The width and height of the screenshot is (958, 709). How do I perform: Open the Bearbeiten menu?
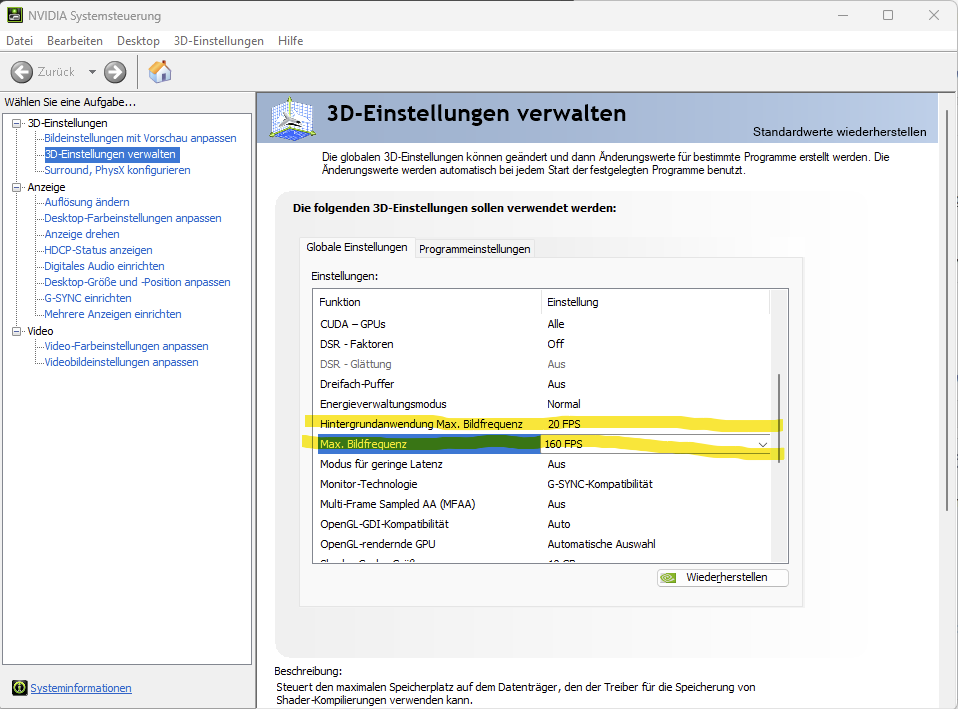(75, 41)
